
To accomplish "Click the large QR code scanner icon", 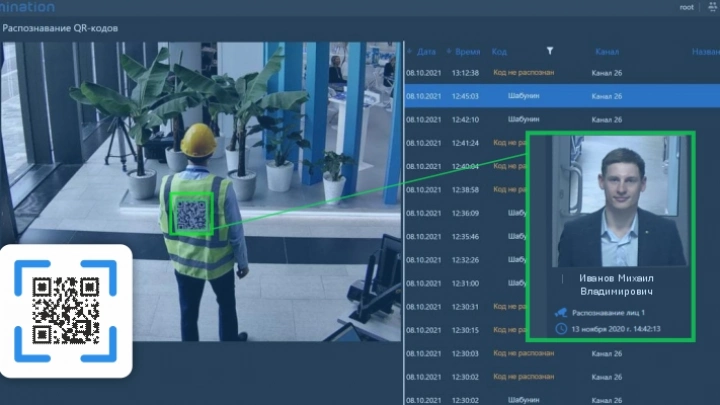I will 66,311.
